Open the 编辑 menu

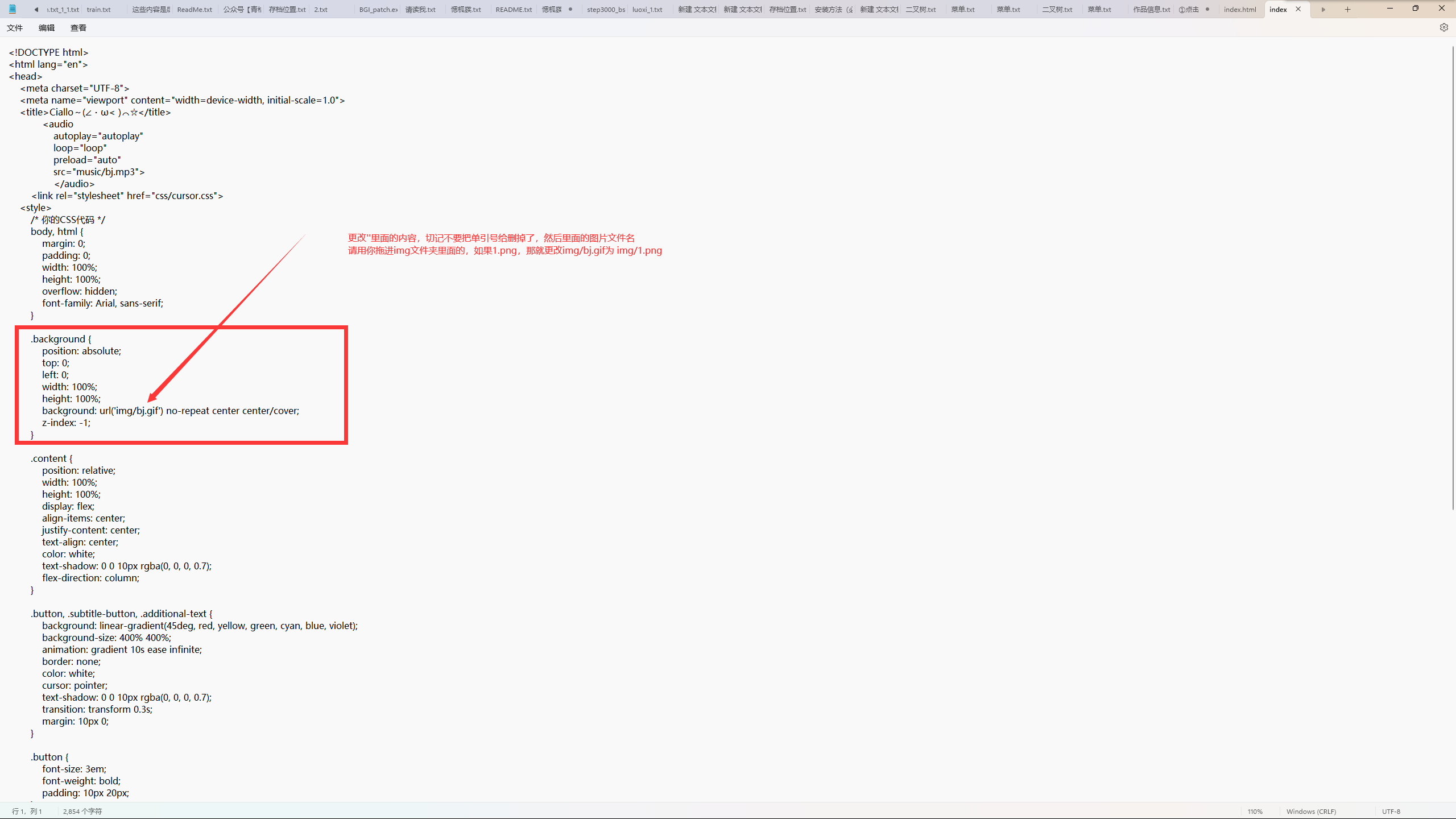pos(47,28)
